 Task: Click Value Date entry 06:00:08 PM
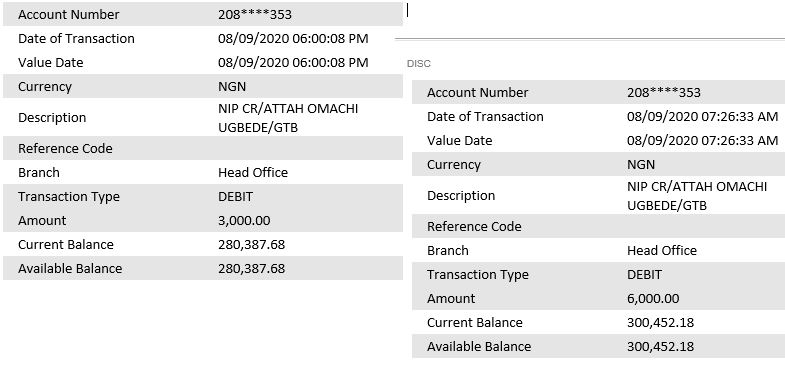tap(293, 63)
